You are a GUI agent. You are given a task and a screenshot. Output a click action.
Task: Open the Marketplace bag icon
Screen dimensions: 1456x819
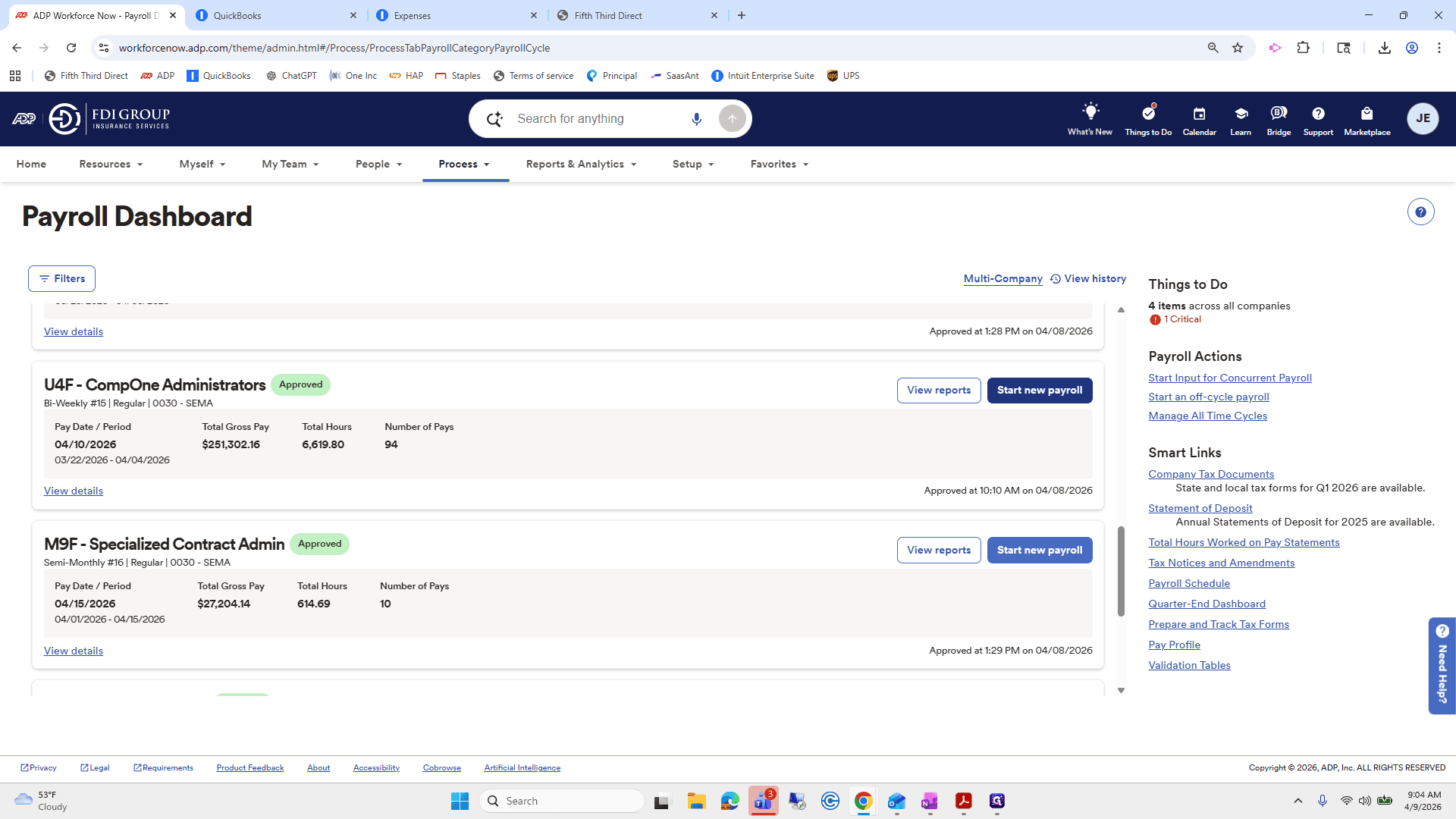tap(1367, 113)
